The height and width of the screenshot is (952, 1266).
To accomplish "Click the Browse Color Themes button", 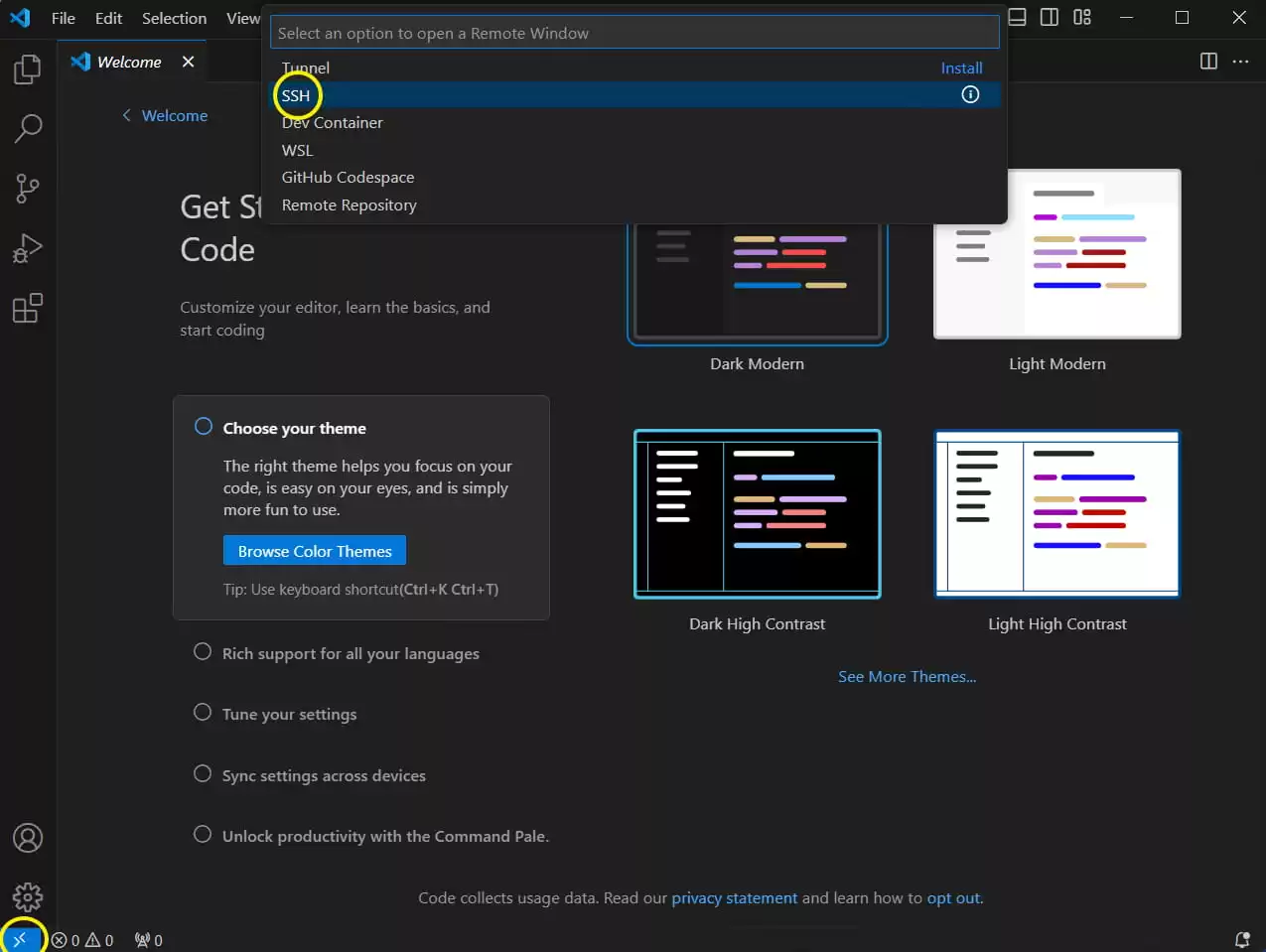I will pos(315,551).
